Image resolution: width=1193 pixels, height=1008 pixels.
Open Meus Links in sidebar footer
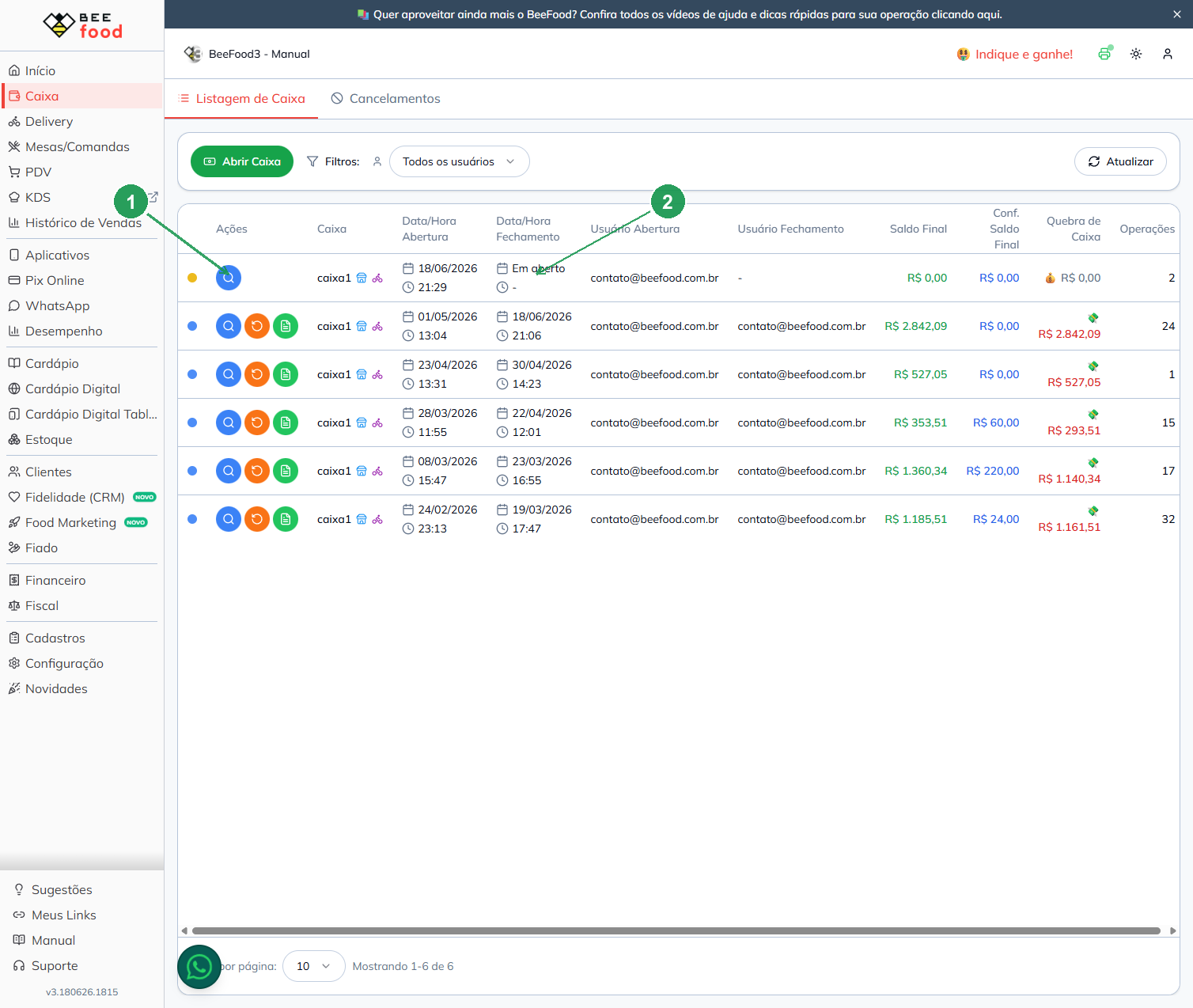tap(82, 915)
